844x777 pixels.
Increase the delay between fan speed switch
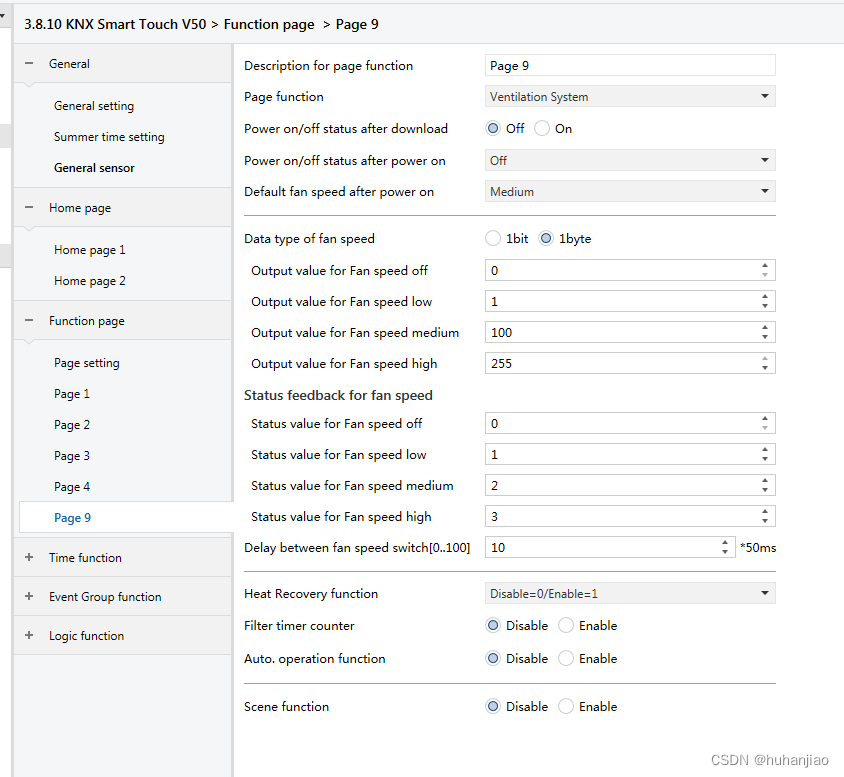pyautogui.click(x=725, y=543)
